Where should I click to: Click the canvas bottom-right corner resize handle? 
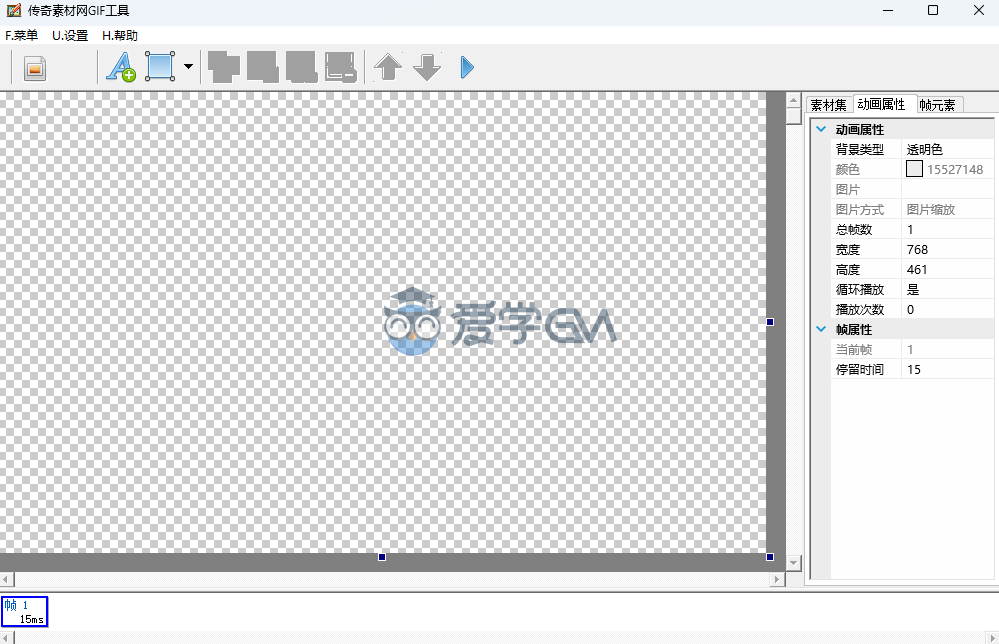click(x=770, y=557)
